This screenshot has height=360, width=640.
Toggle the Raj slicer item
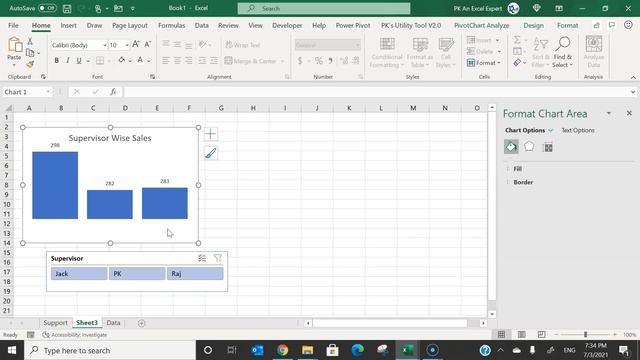(x=195, y=273)
